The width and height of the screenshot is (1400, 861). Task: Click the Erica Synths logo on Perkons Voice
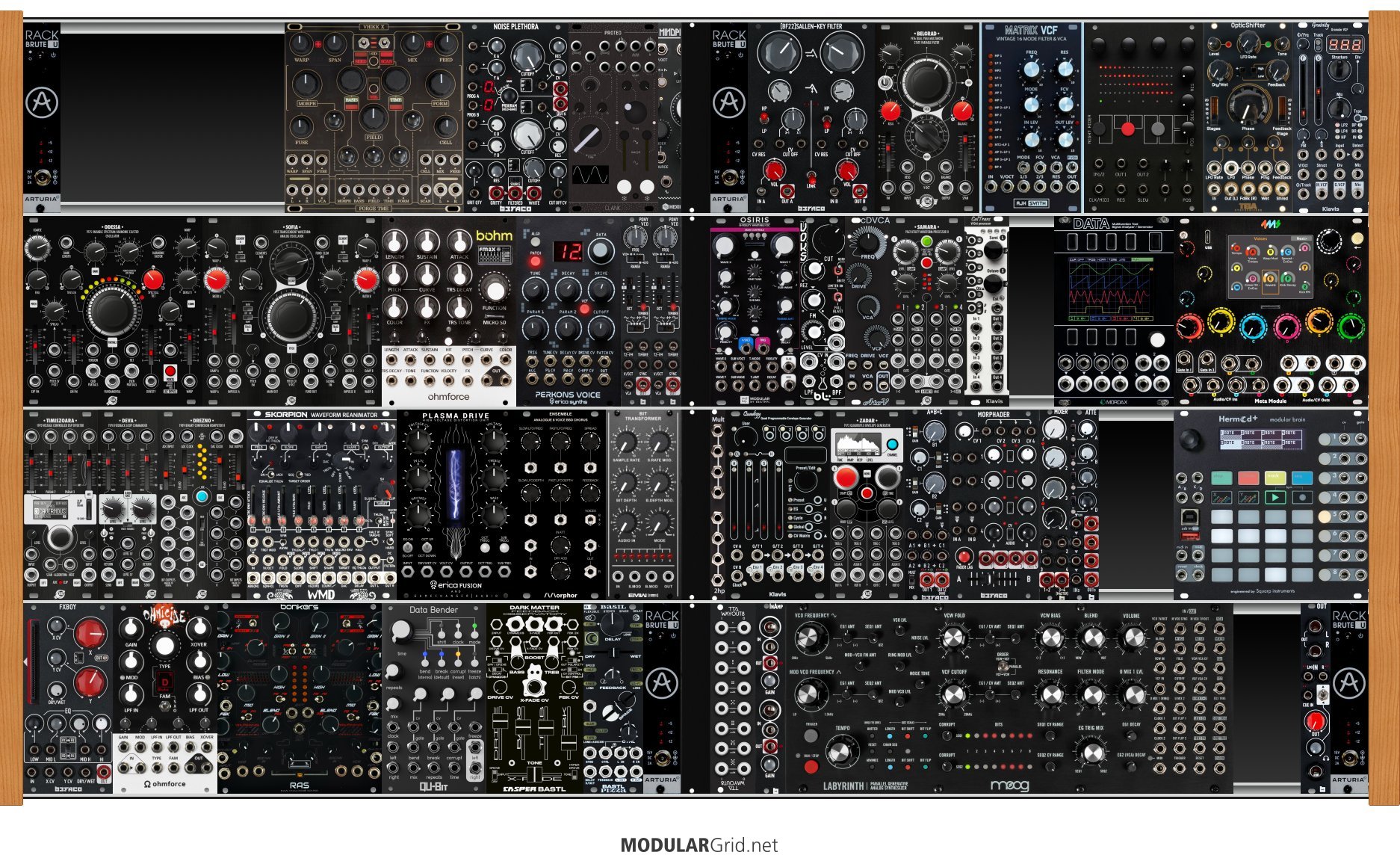(x=567, y=402)
